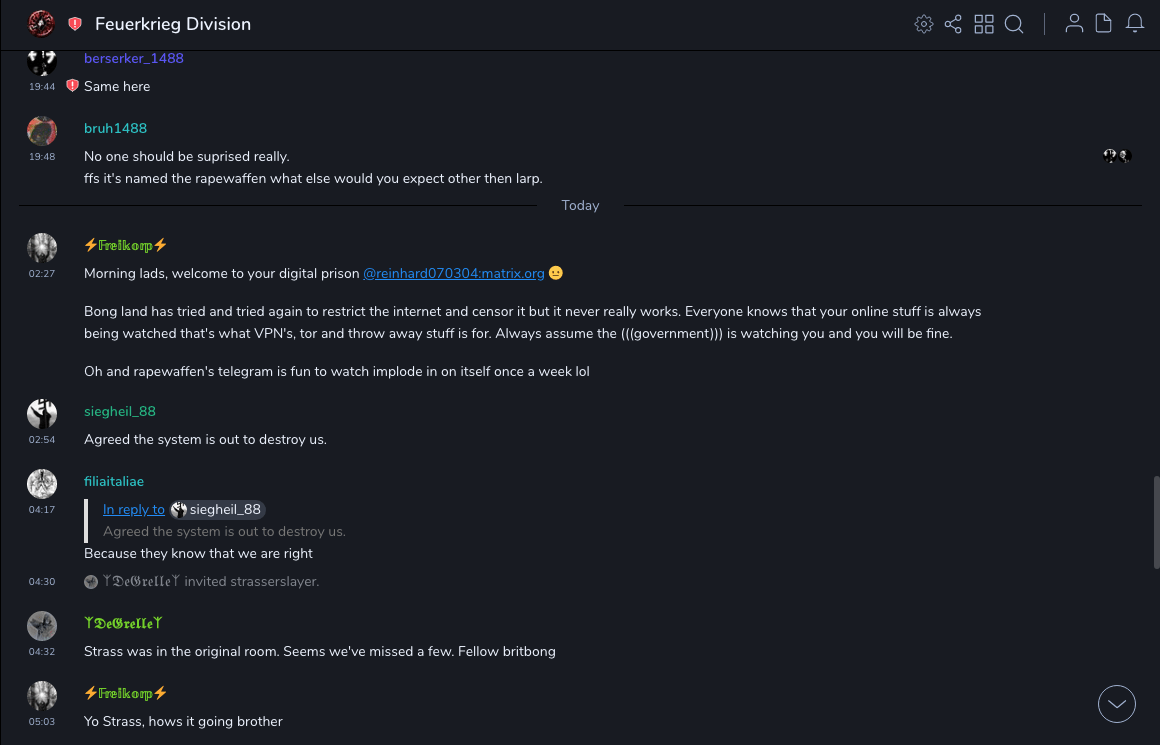Click the 04:32 message timestamp
The image size is (1160, 745).
(42, 651)
